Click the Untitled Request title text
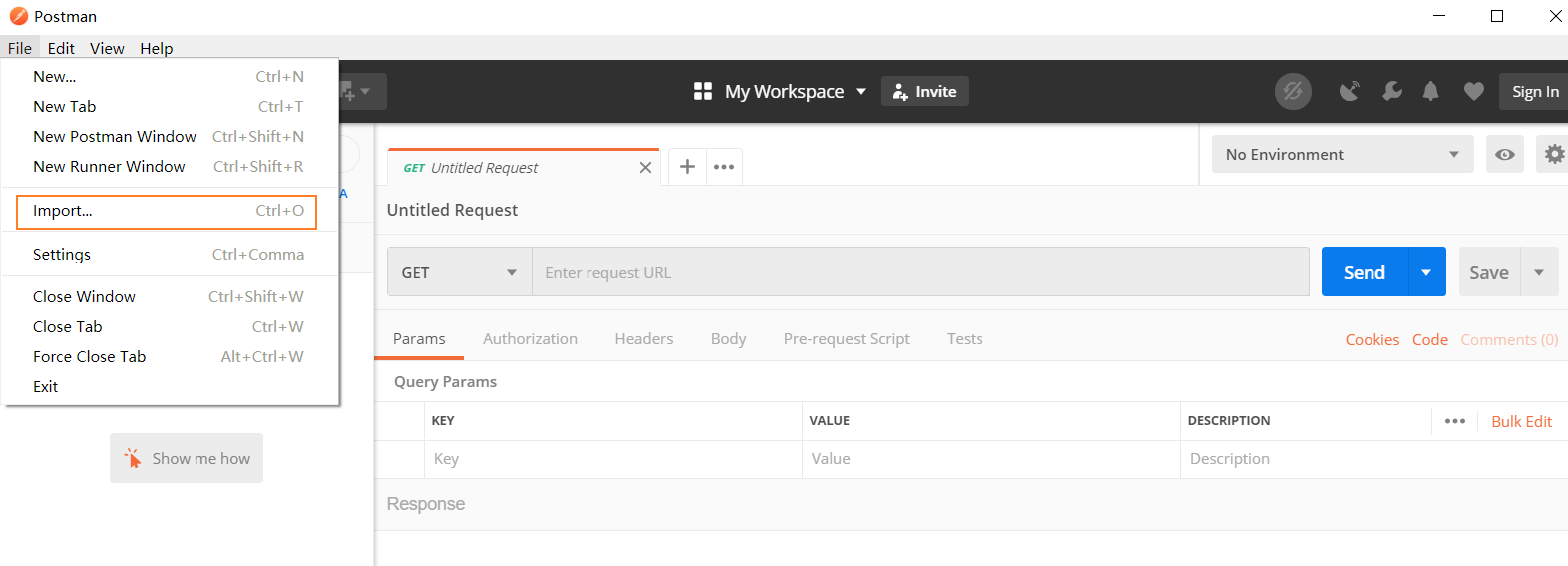Image resolution: width=1568 pixels, height=566 pixels. click(x=452, y=210)
